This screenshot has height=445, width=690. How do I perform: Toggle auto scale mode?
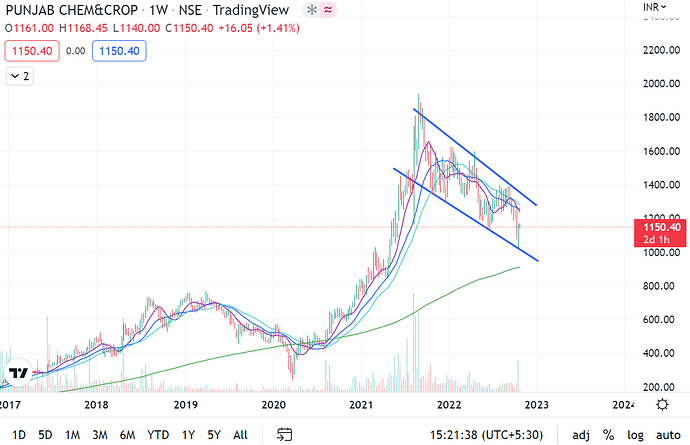coord(668,435)
